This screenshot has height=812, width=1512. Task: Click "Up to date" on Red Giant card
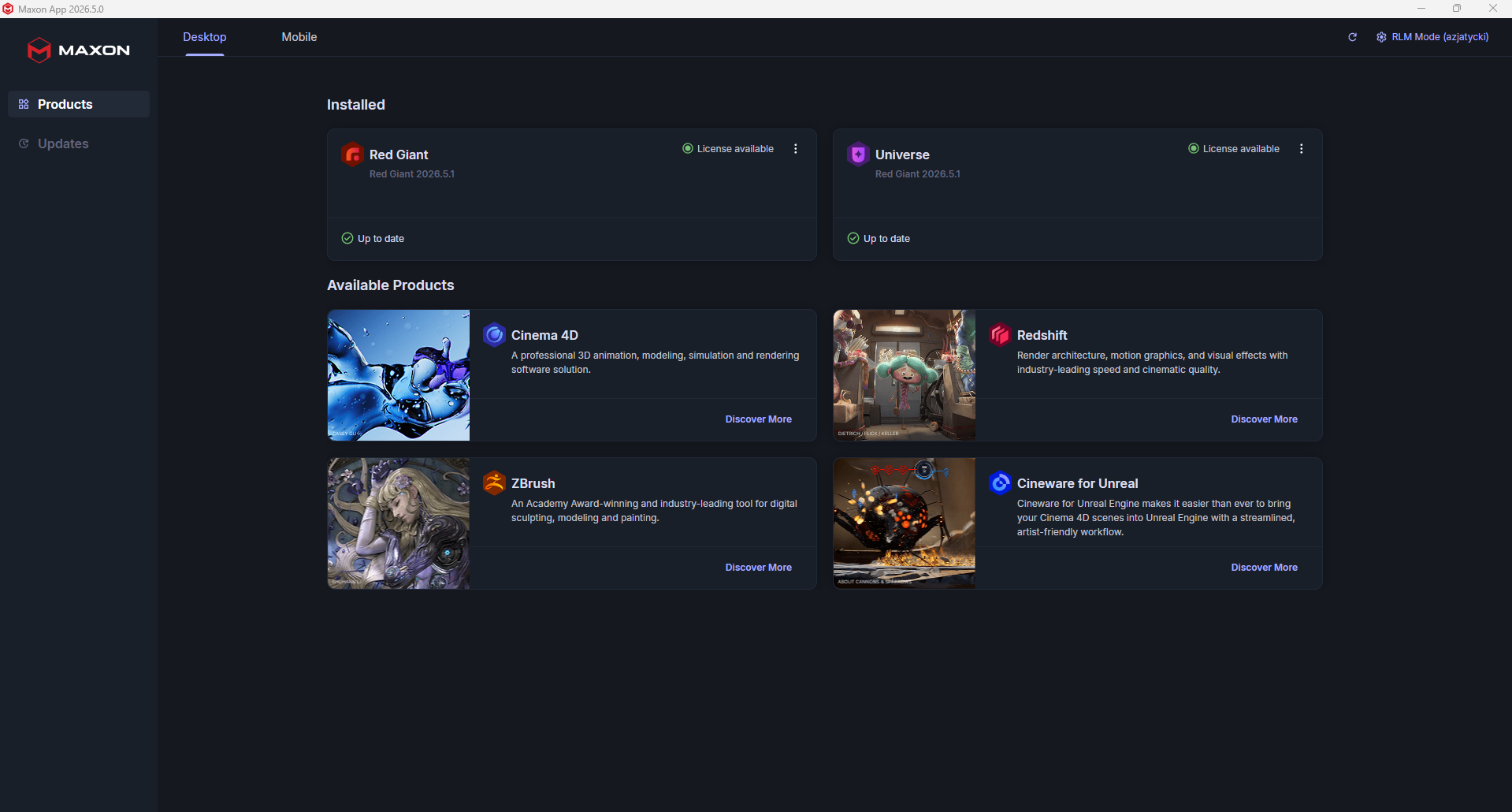(x=381, y=238)
